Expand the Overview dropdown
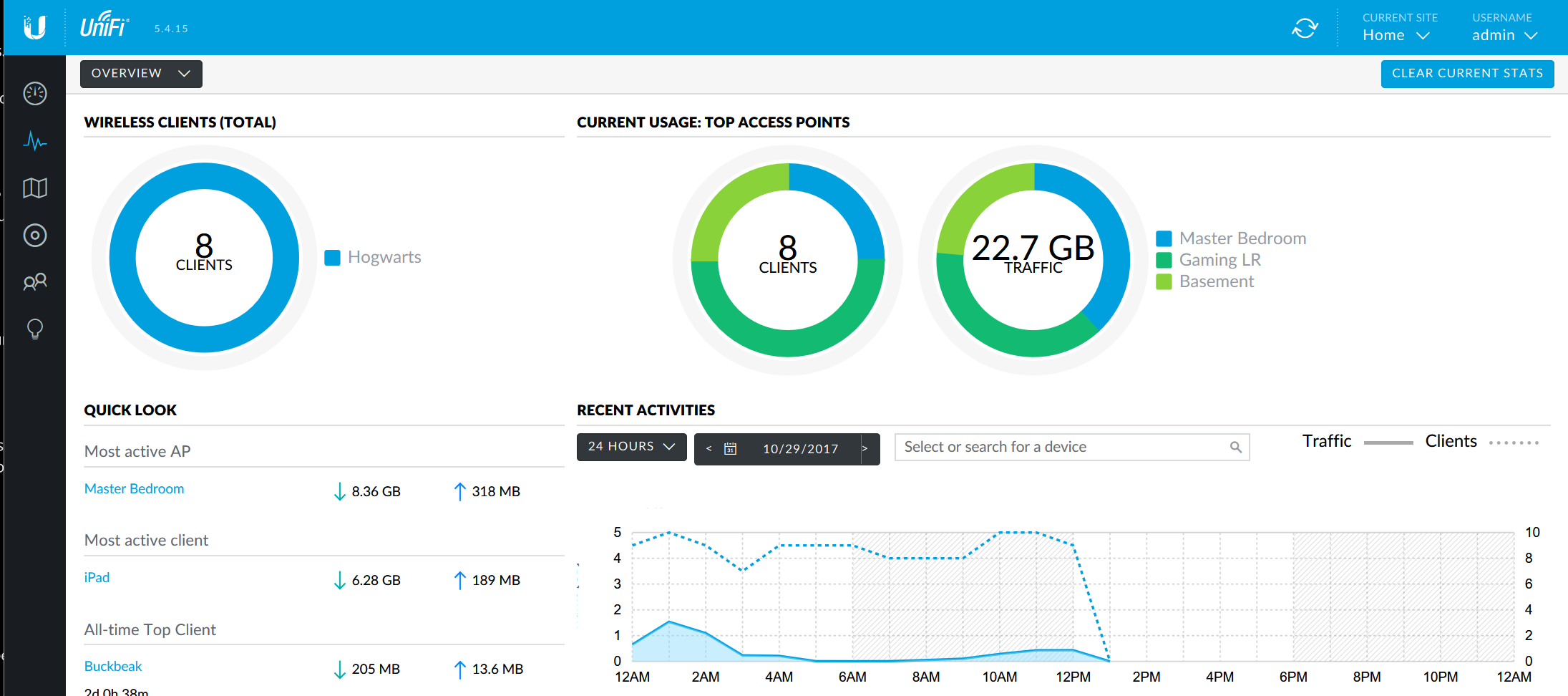 tap(141, 74)
